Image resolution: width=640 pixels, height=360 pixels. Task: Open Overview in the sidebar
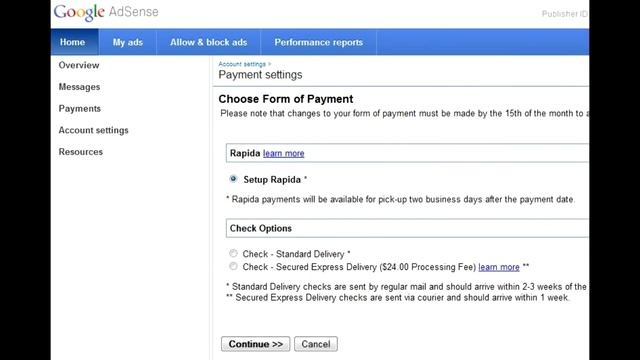coord(79,65)
